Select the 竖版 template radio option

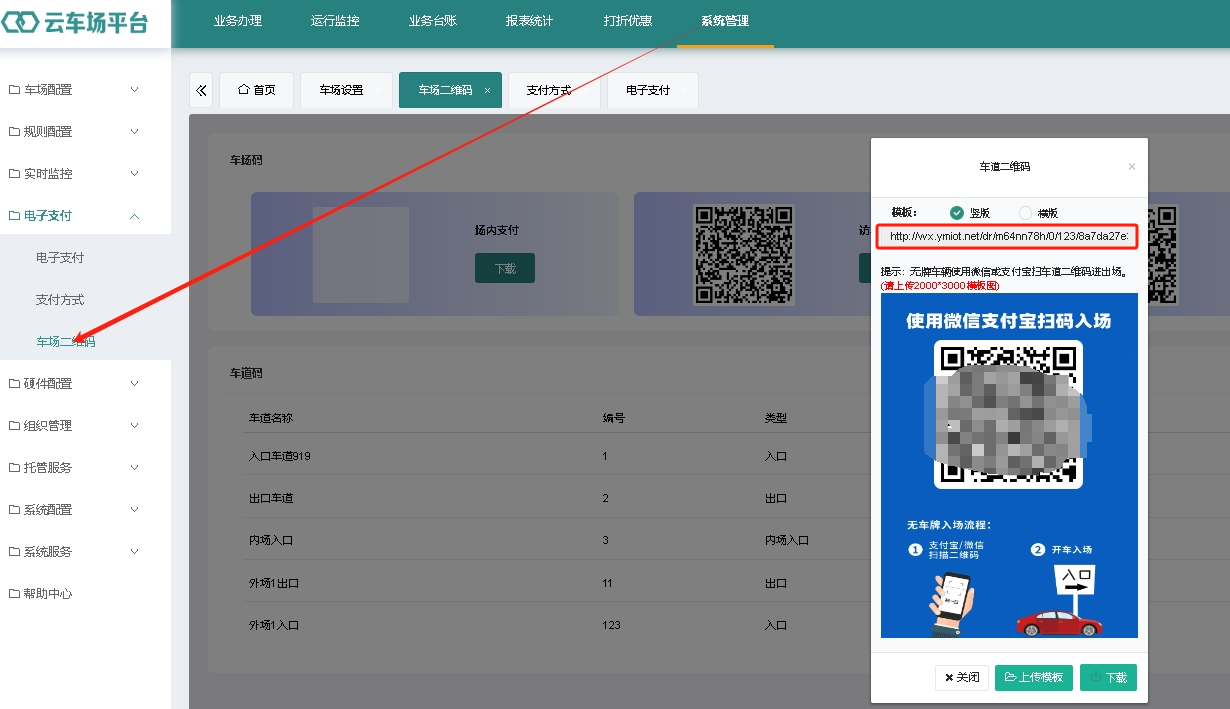tap(957, 212)
